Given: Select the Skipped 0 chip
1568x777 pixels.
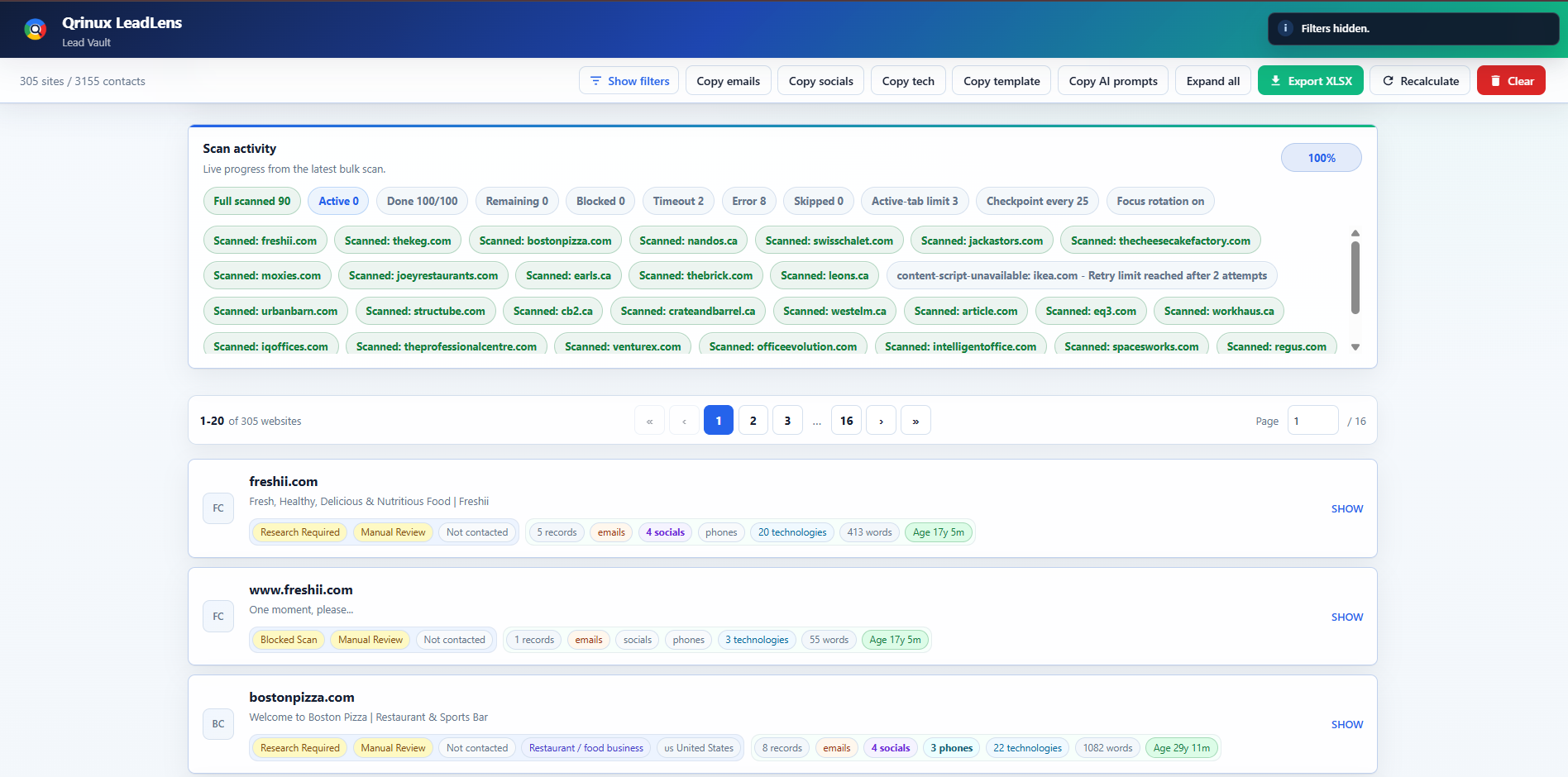Looking at the screenshot, I should [x=819, y=201].
